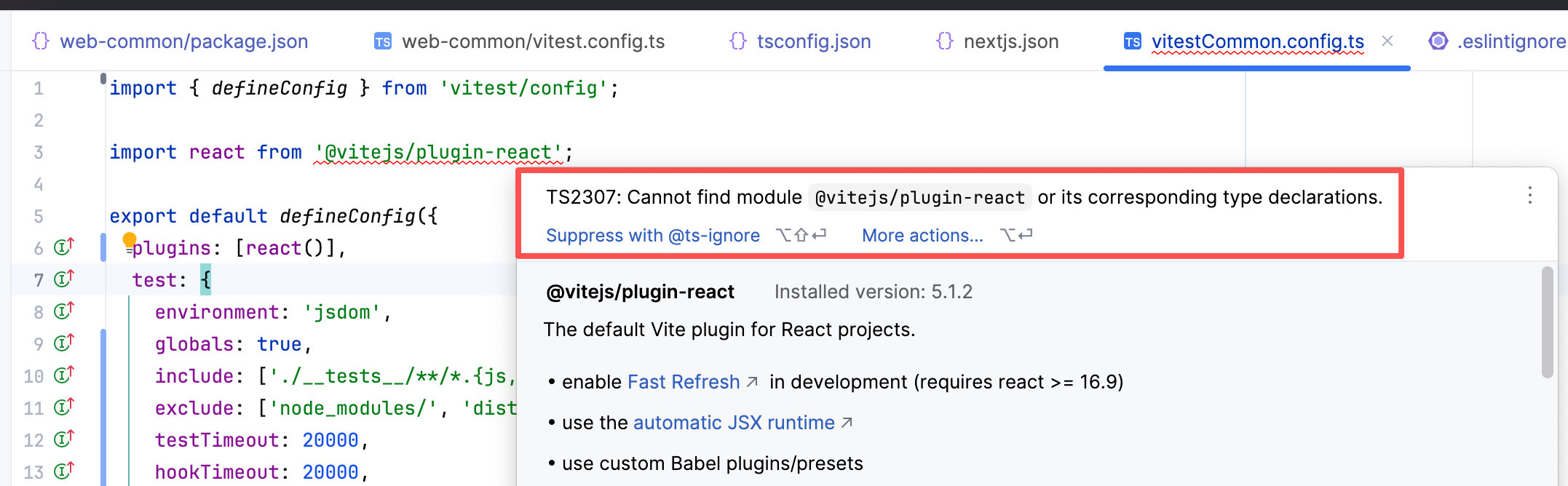Switch to the web-common/vitest.config.ts tab
Screen dimensions: 1568x486
coord(533,41)
